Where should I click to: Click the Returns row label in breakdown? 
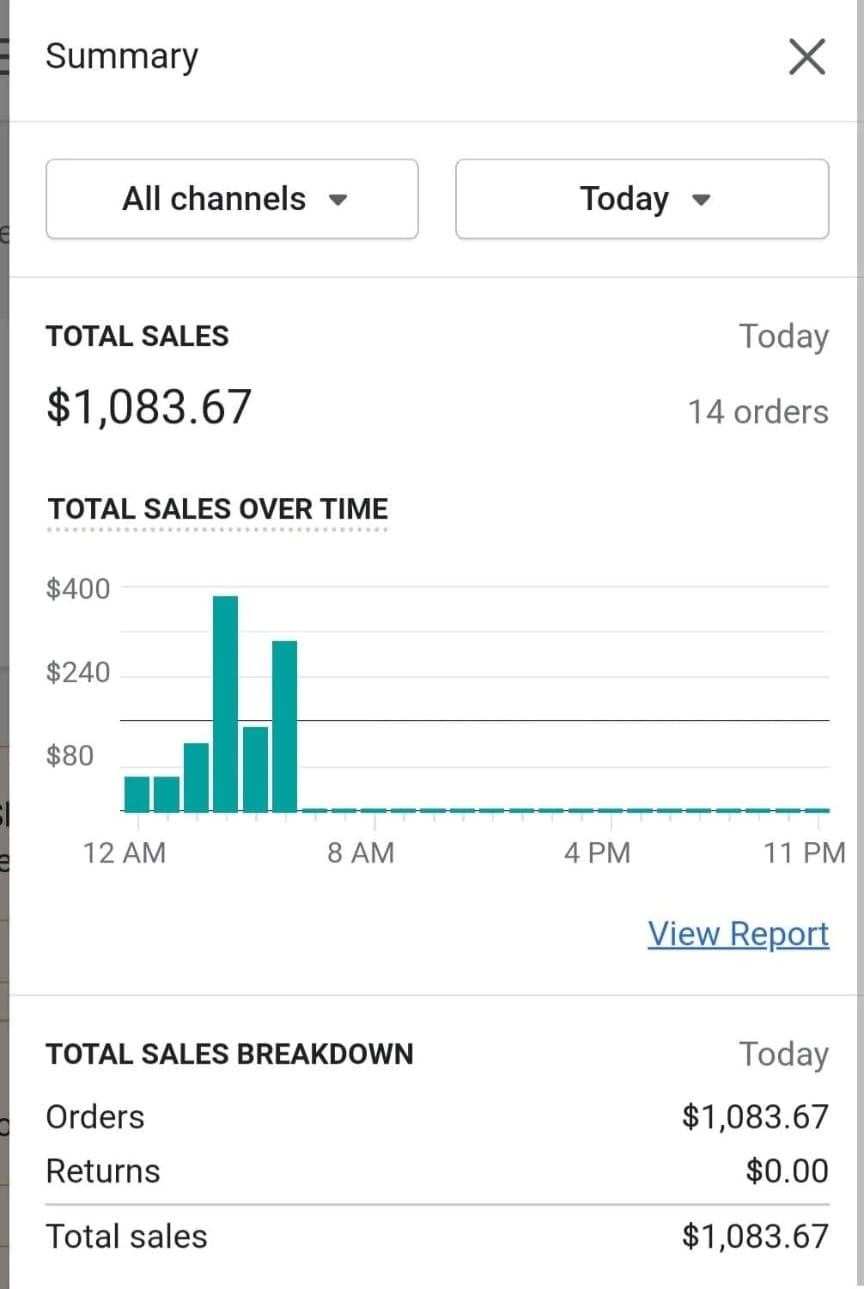coord(103,1171)
